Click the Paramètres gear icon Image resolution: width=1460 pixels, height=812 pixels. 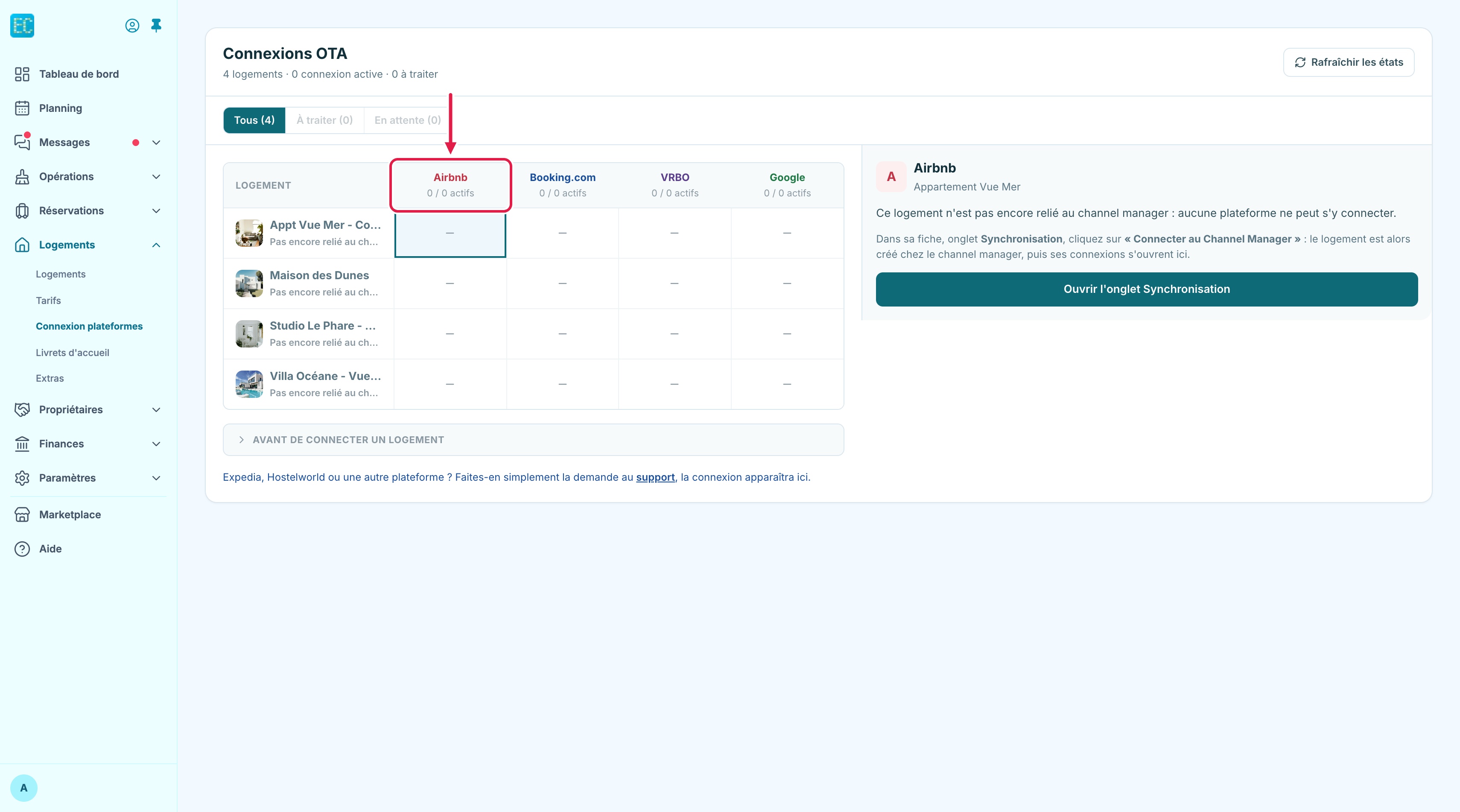coord(22,478)
